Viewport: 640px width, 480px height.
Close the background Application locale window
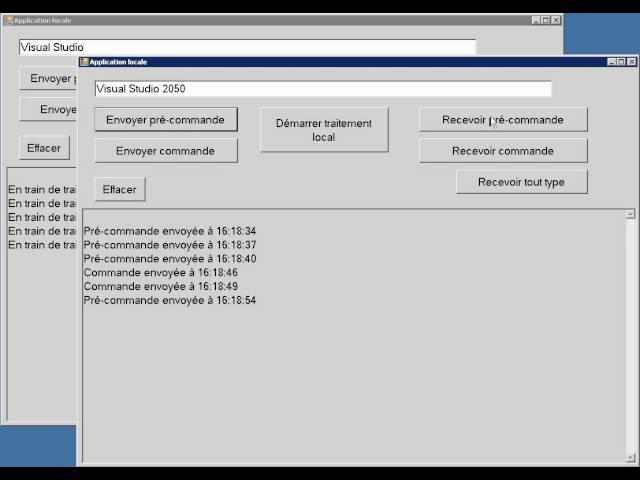(x=556, y=20)
